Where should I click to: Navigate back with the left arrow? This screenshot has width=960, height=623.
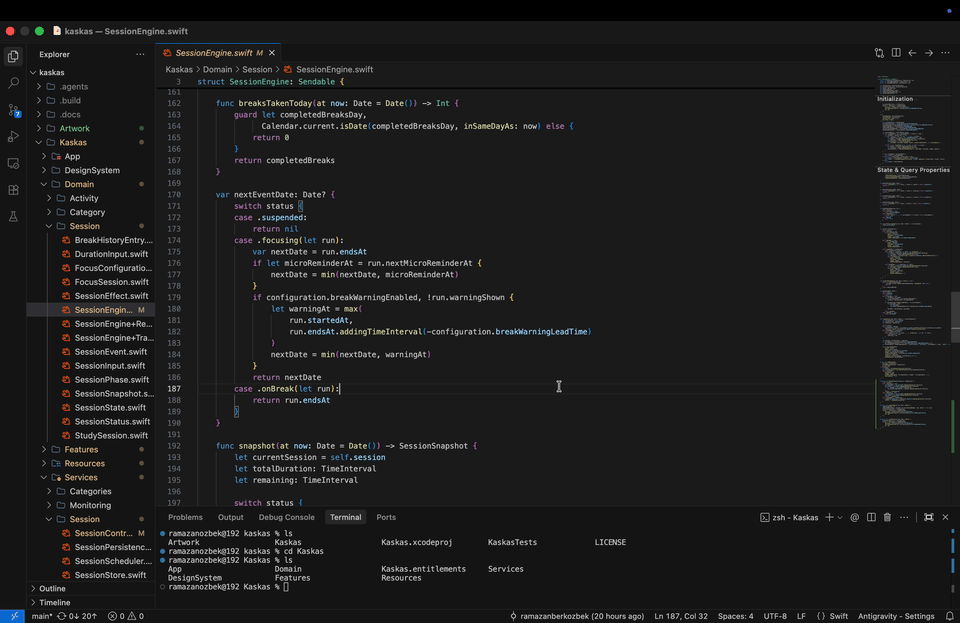point(912,53)
